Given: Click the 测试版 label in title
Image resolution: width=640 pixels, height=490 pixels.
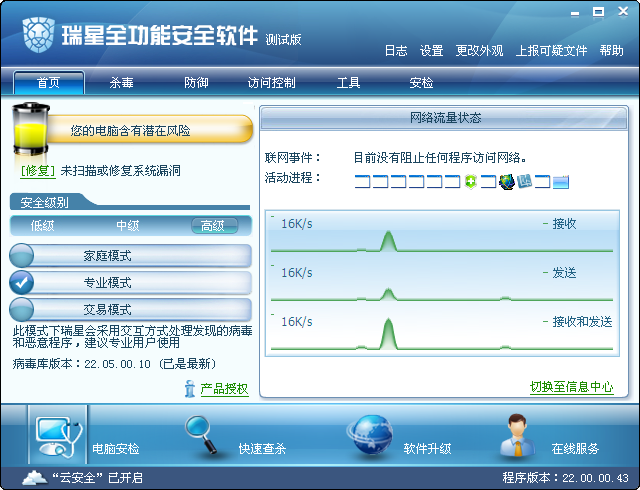Looking at the screenshot, I should pos(283,40).
